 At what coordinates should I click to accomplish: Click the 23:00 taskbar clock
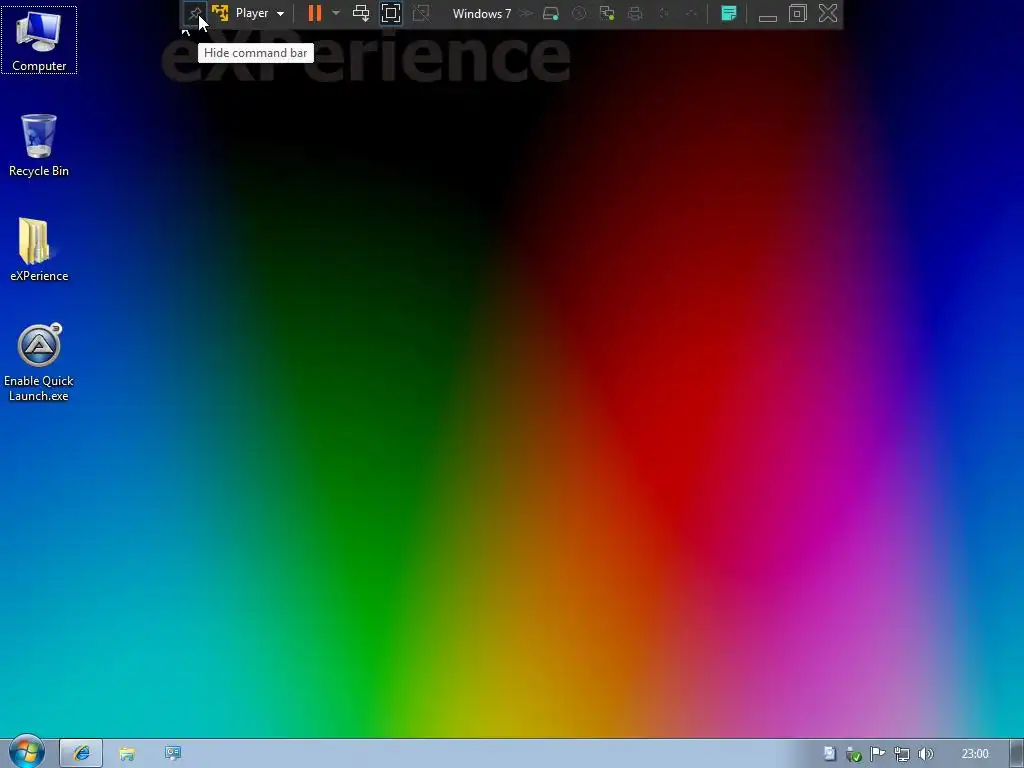point(975,754)
